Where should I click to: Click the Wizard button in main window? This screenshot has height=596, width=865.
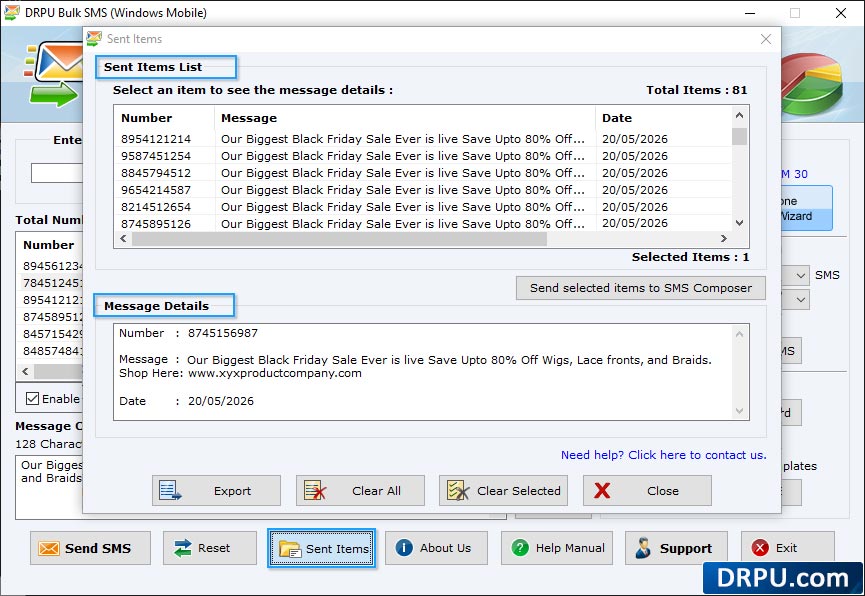(x=806, y=208)
